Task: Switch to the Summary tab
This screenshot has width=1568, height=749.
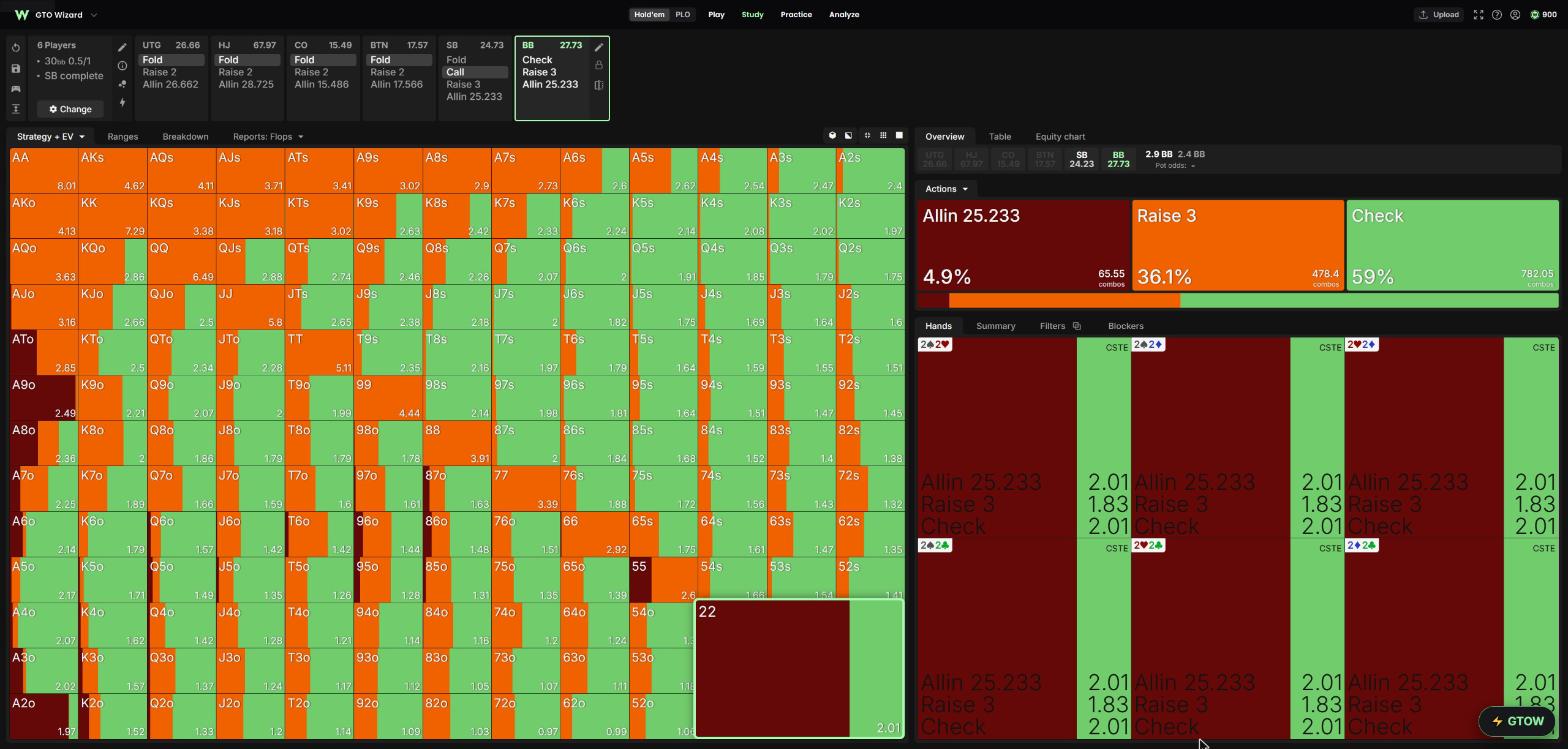Action: [x=995, y=326]
